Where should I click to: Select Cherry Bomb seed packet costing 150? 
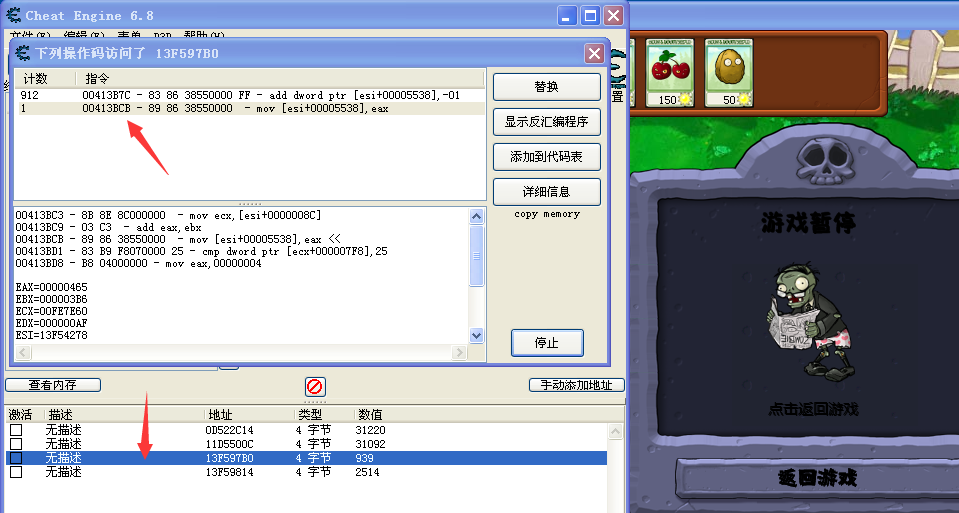(670, 73)
